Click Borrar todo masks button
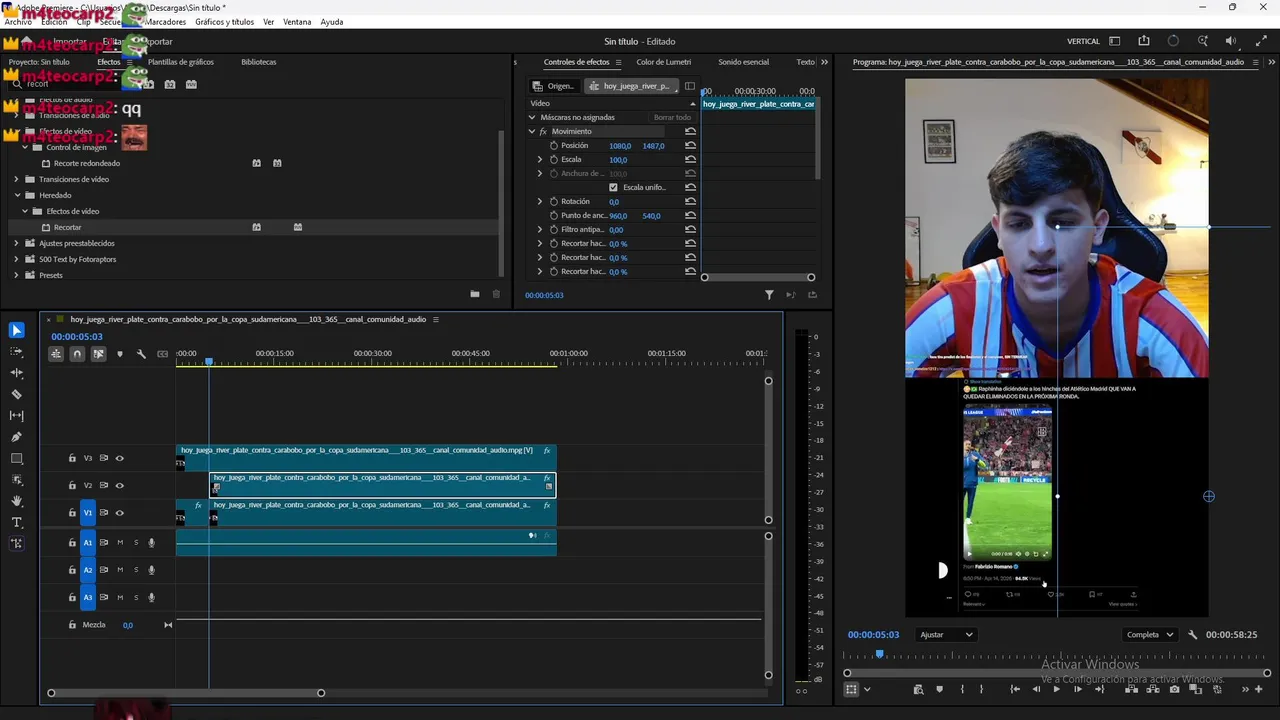Image resolution: width=1280 pixels, height=720 pixels. point(672,118)
